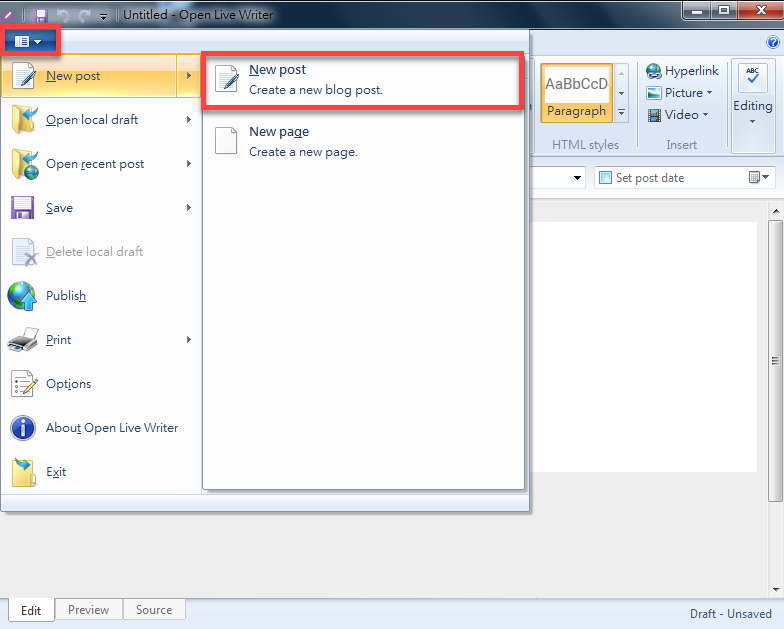Select Publish menu entry text

[x=66, y=296]
